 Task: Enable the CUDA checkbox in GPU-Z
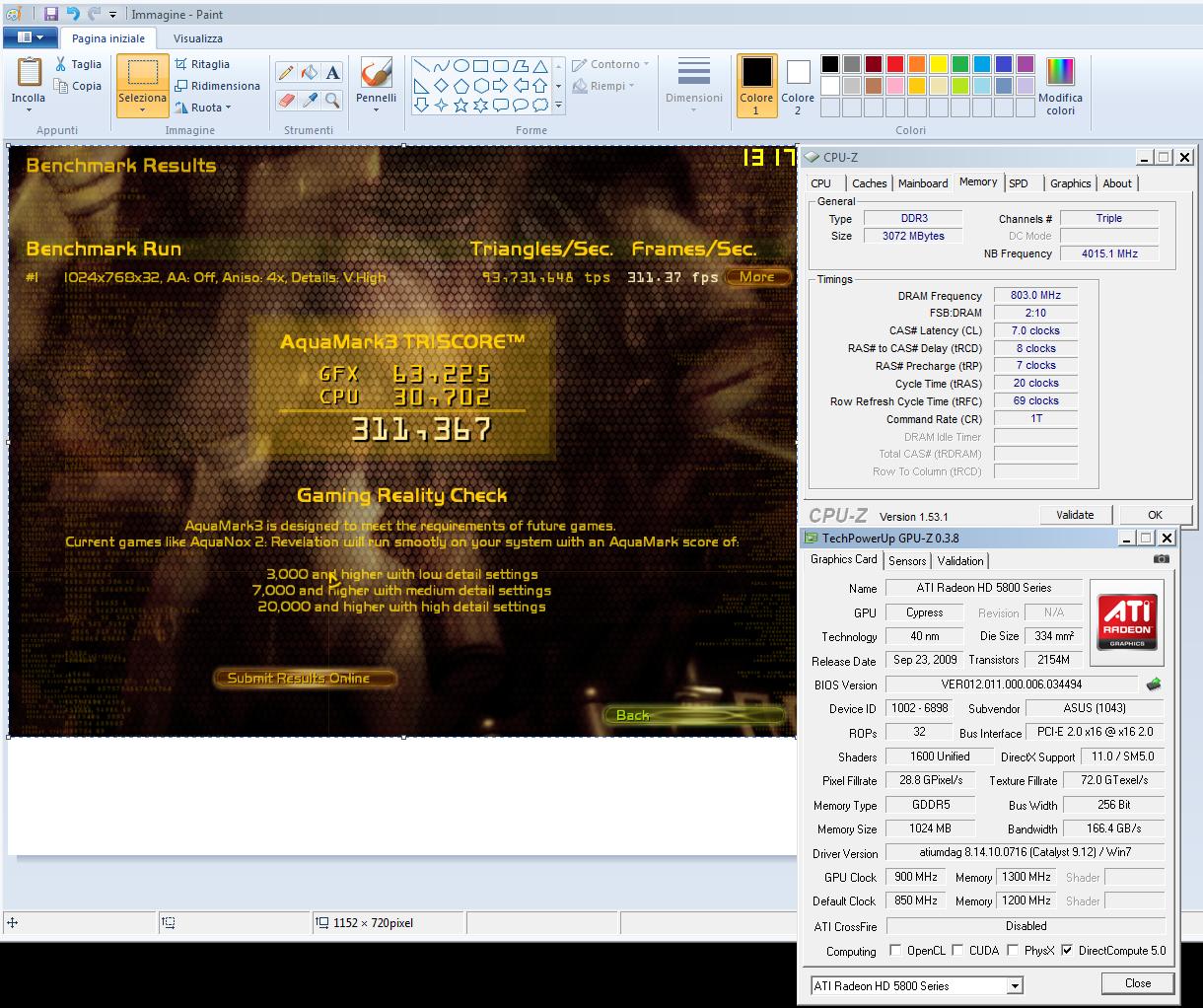(x=956, y=950)
